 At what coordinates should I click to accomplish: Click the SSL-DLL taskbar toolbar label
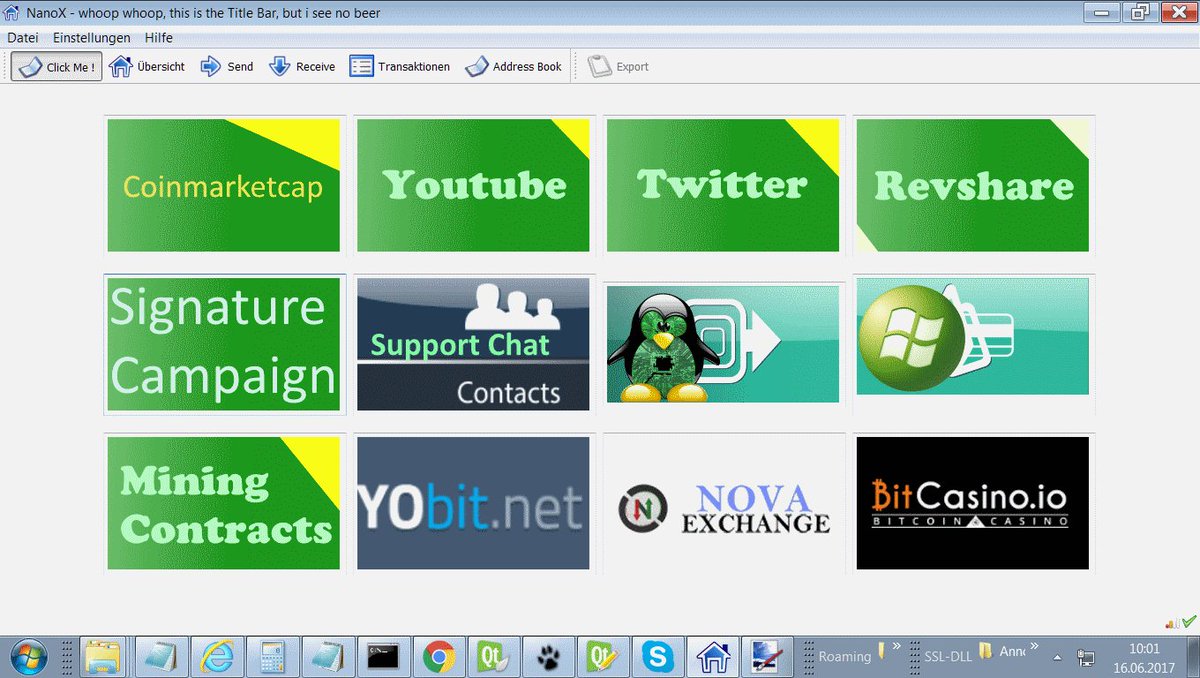point(948,657)
